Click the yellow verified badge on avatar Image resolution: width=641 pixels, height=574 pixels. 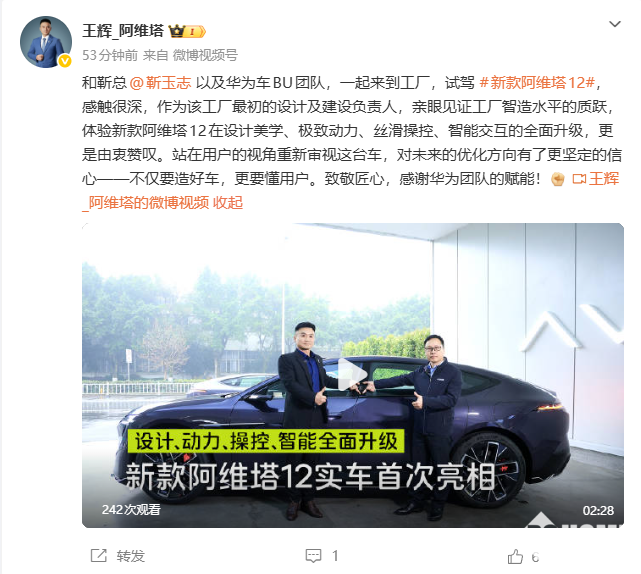(65, 61)
